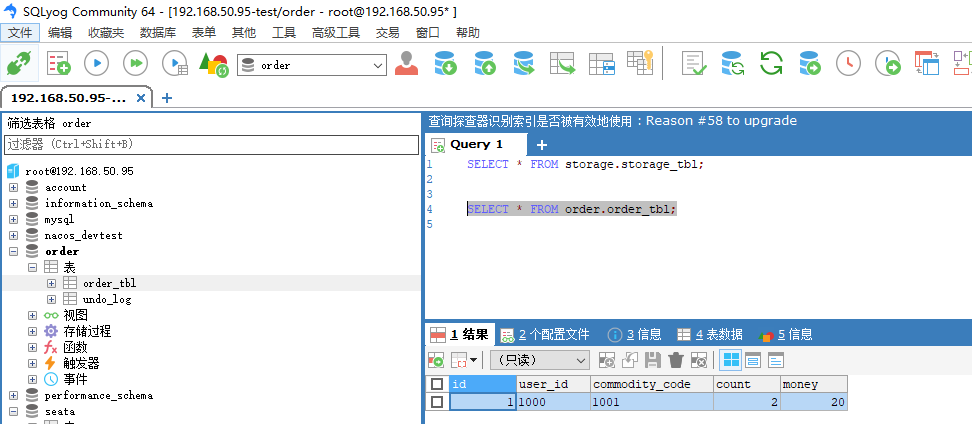972x424 pixels.
Task: Open the clock scheduler icon
Action: (x=848, y=63)
